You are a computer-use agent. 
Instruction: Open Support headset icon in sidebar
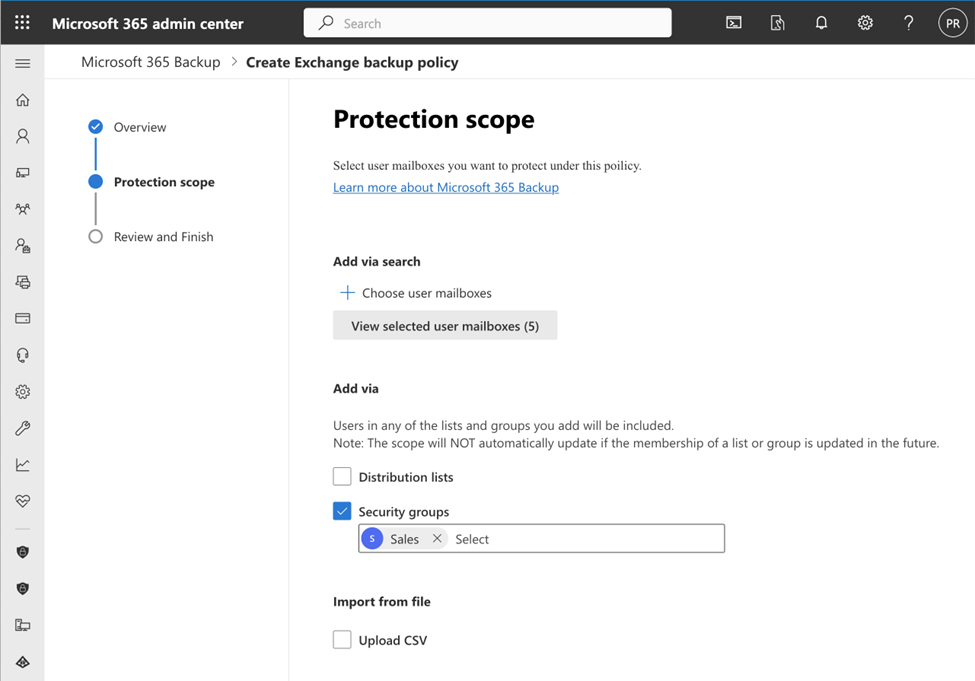(x=22, y=355)
